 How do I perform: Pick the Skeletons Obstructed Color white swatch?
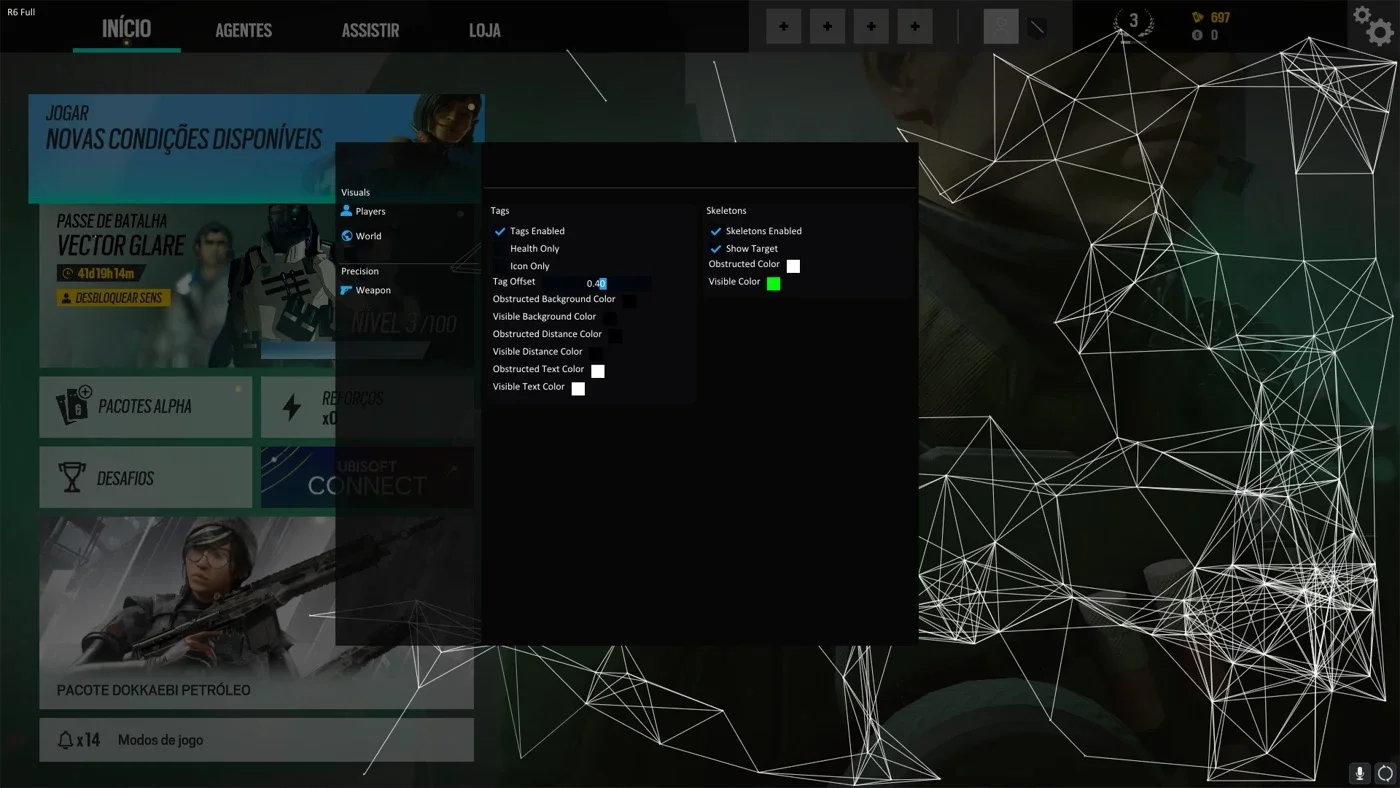point(793,266)
